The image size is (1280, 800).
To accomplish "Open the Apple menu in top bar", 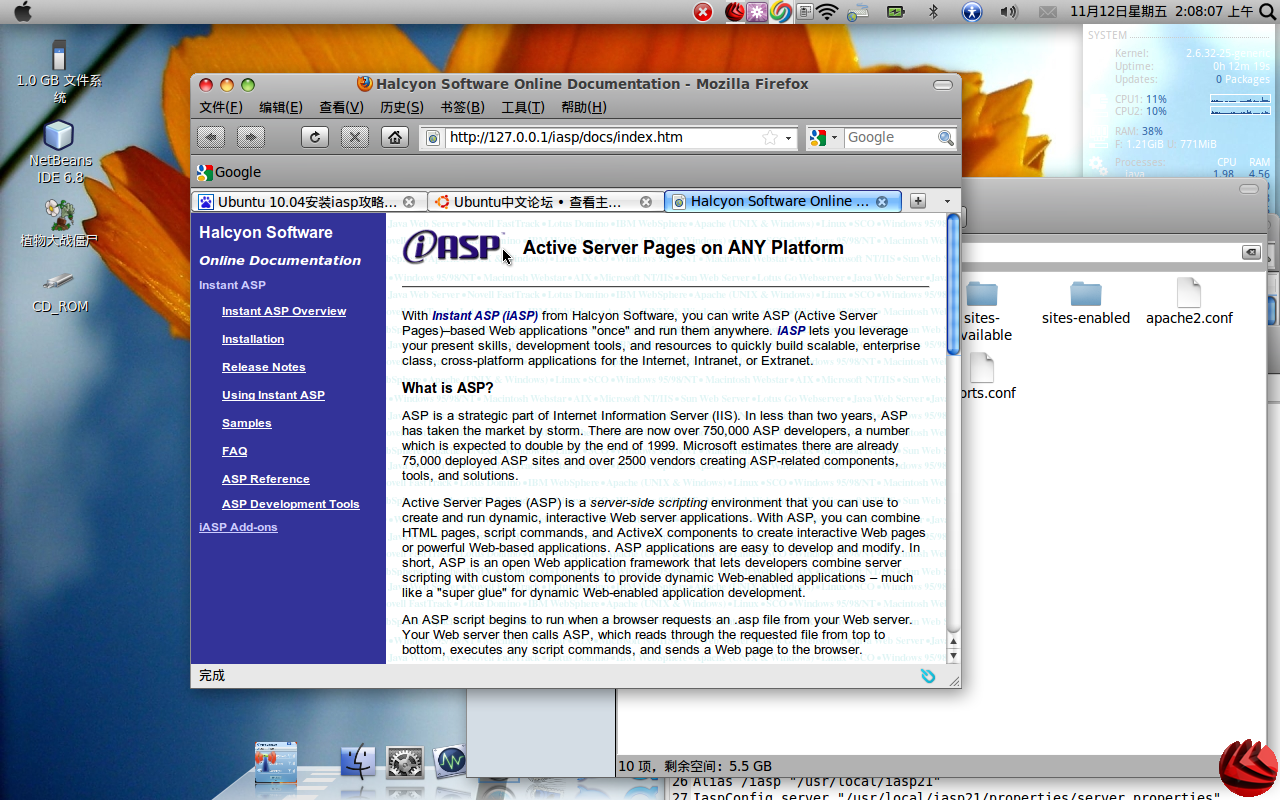I will (21, 12).
